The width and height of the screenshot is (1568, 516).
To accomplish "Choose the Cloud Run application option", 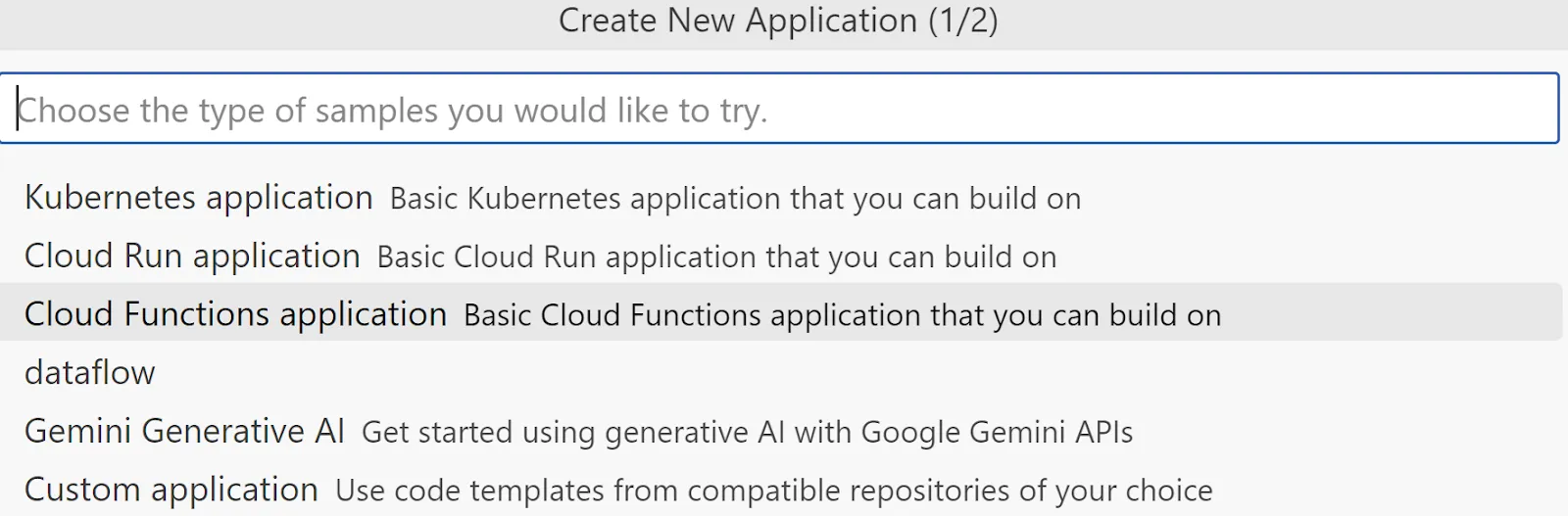I will click(x=192, y=257).
